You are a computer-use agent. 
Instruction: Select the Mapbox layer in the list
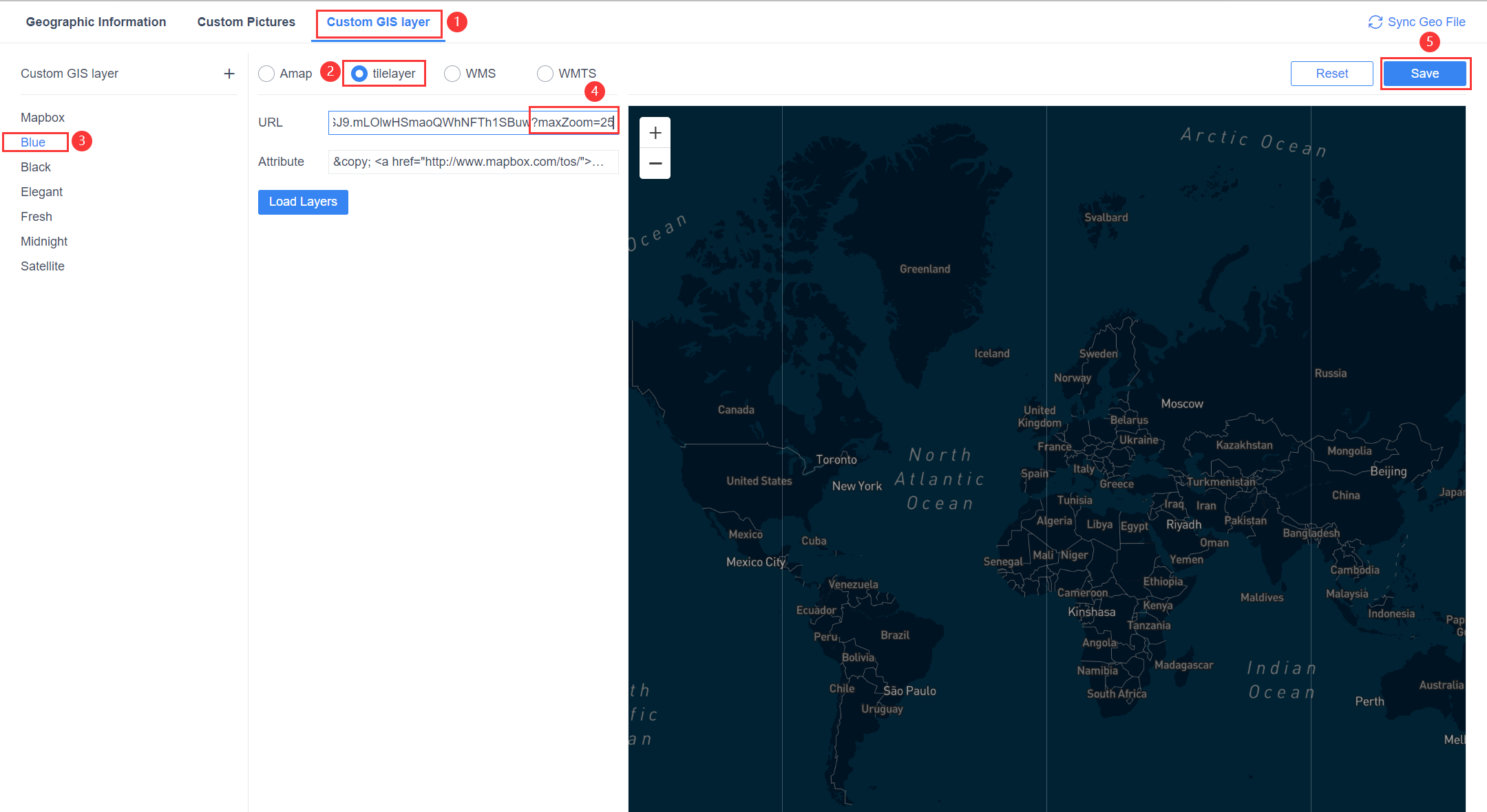click(43, 118)
